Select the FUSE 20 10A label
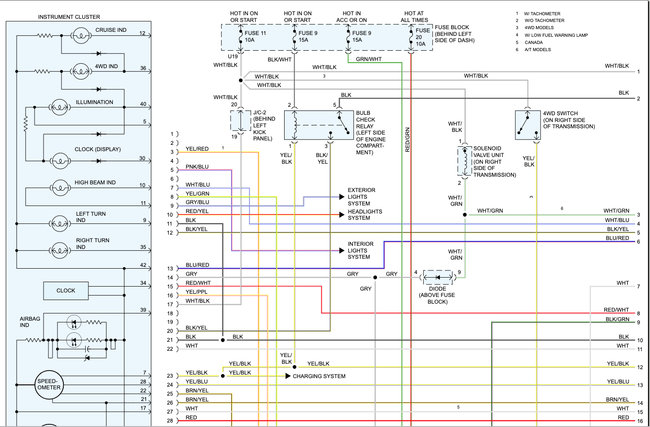650x427 pixels. (x=422, y=37)
